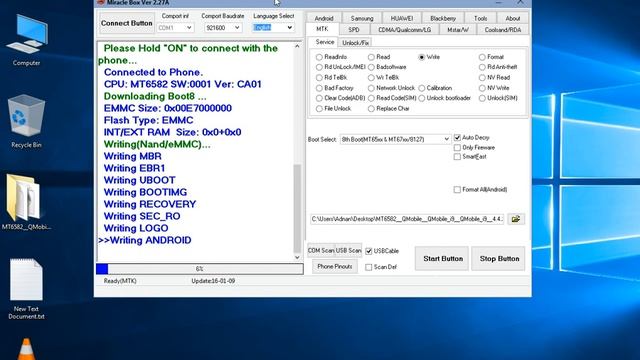Open the Computer desktop icon
640x360 pixels.
point(27,41)
